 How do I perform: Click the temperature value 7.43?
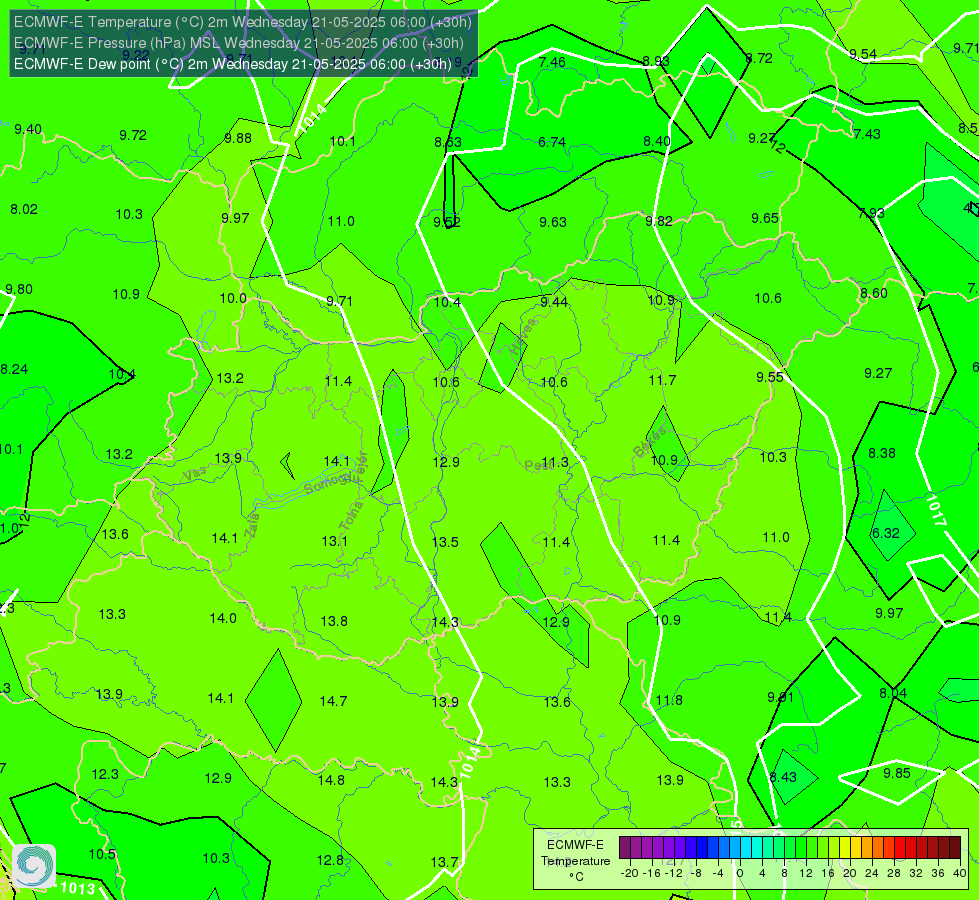(x=867, y=134)
